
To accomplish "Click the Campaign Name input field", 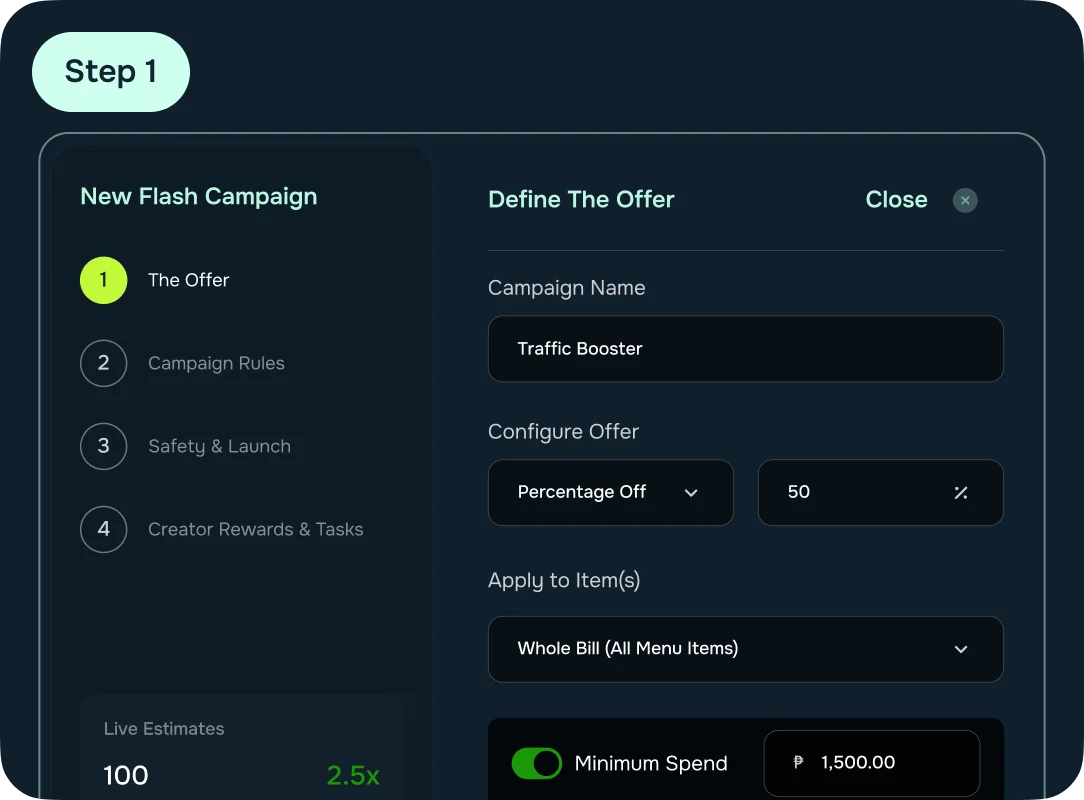I will point(745,349).
